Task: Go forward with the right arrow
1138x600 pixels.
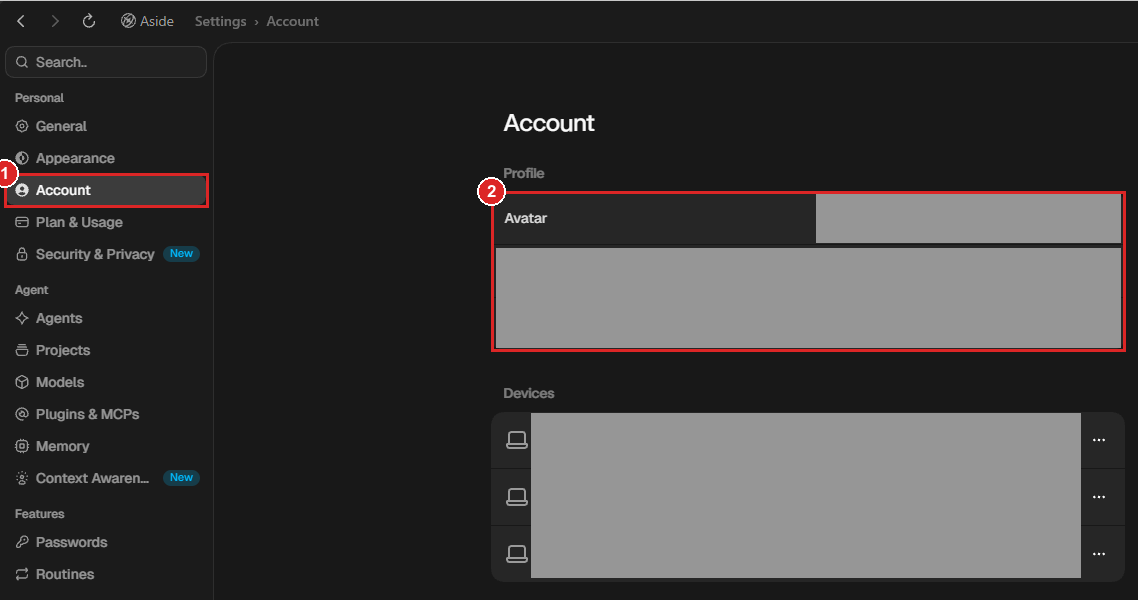Action: click(54, 21)
